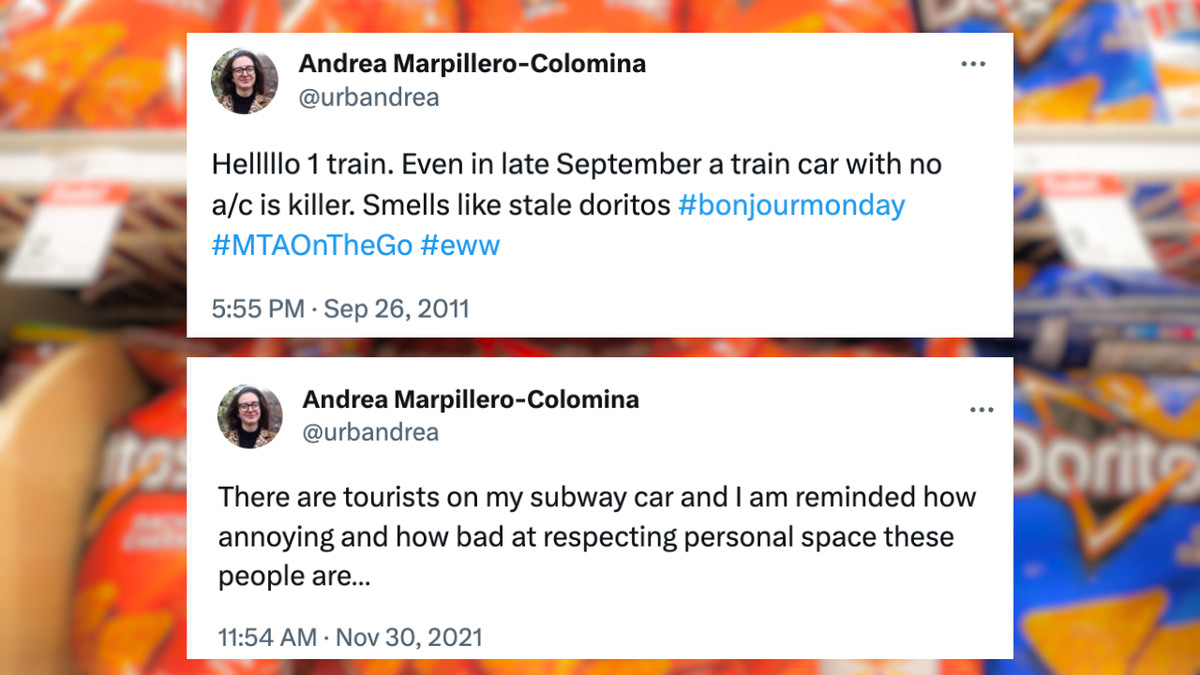Click the display name on the 2011 tweet
This screenshot has width=1200, height=675.
472,64
